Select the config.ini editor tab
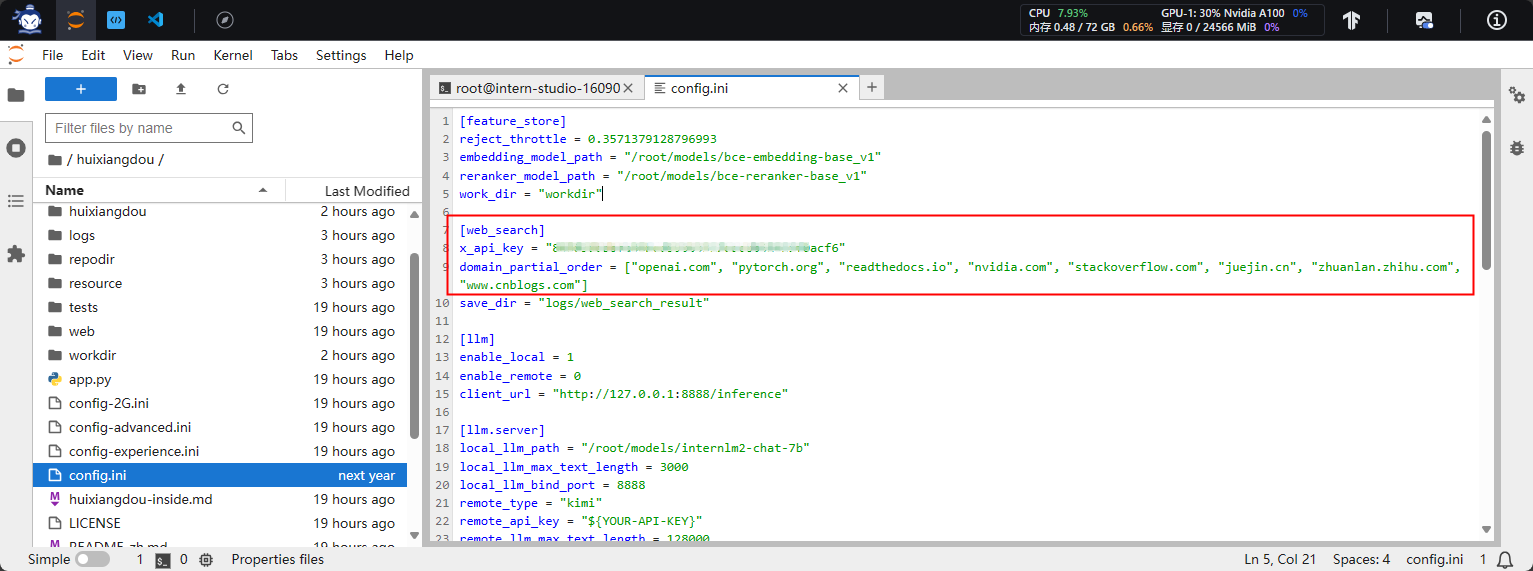The width and height of the screenshot is (1533, 571). [x=750, y=88]
